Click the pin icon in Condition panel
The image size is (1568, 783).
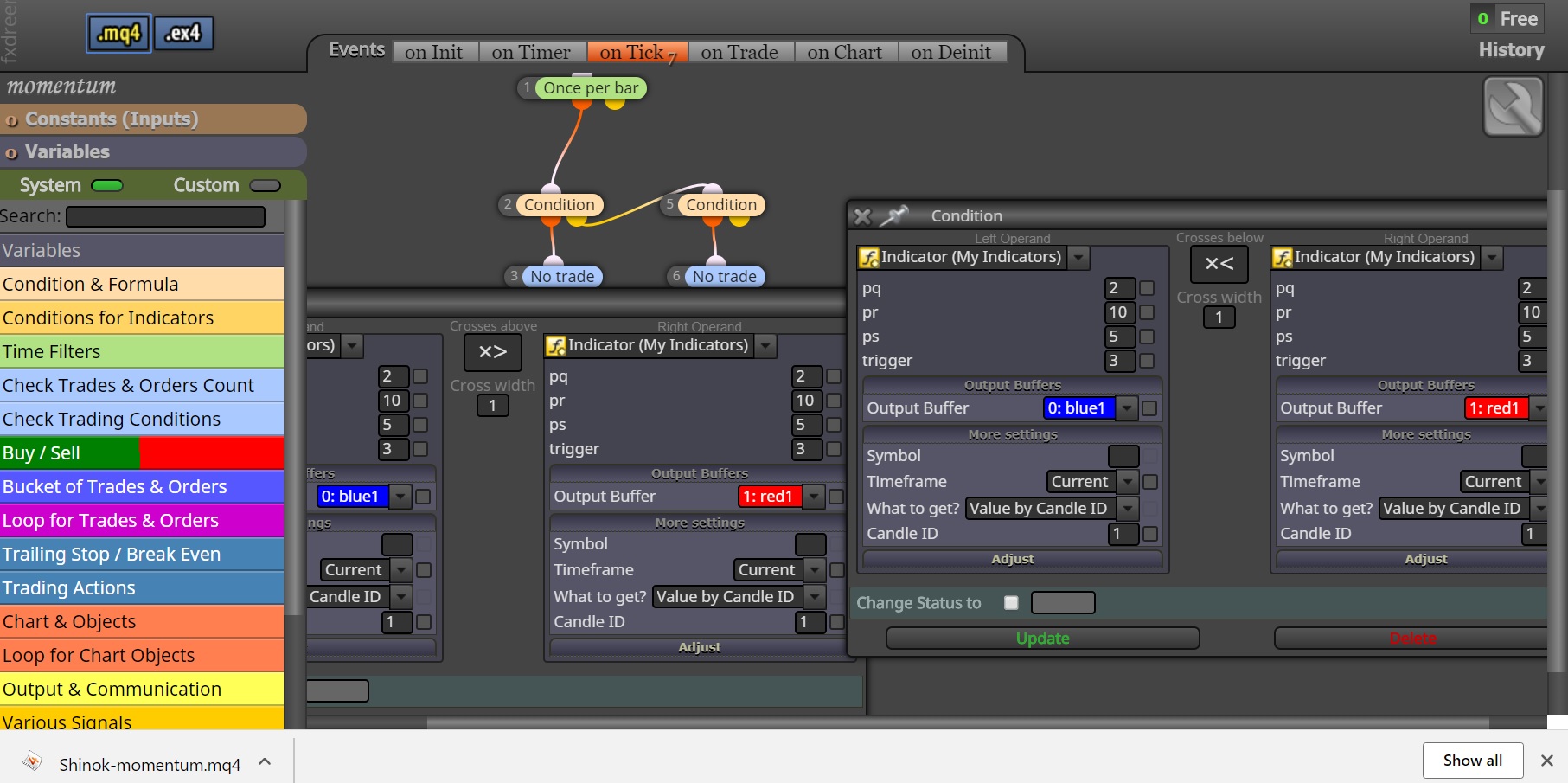click(x=893, y=215)
